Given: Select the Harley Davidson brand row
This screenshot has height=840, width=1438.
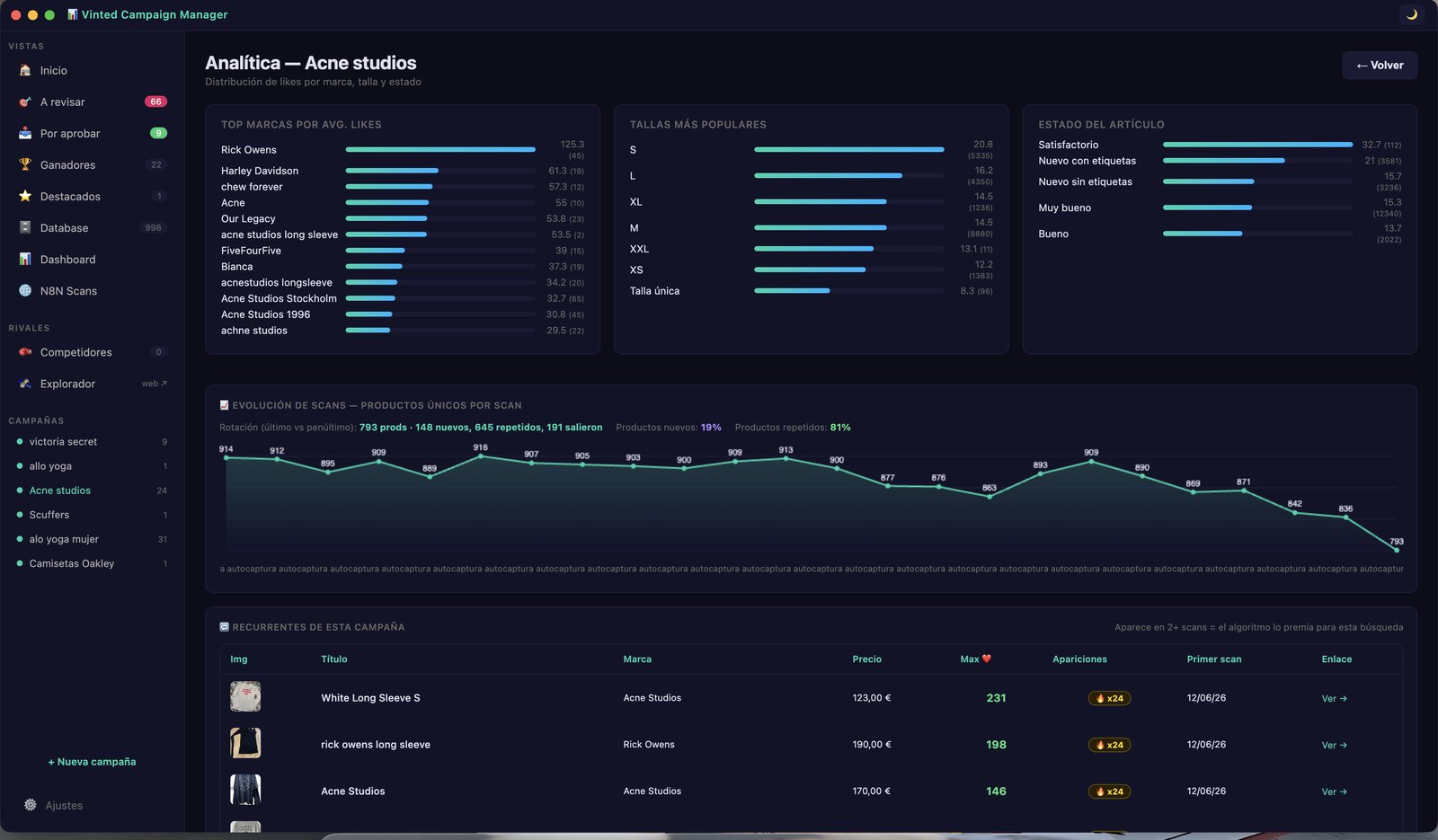Looking at the screenshot, I should (403, 171).
